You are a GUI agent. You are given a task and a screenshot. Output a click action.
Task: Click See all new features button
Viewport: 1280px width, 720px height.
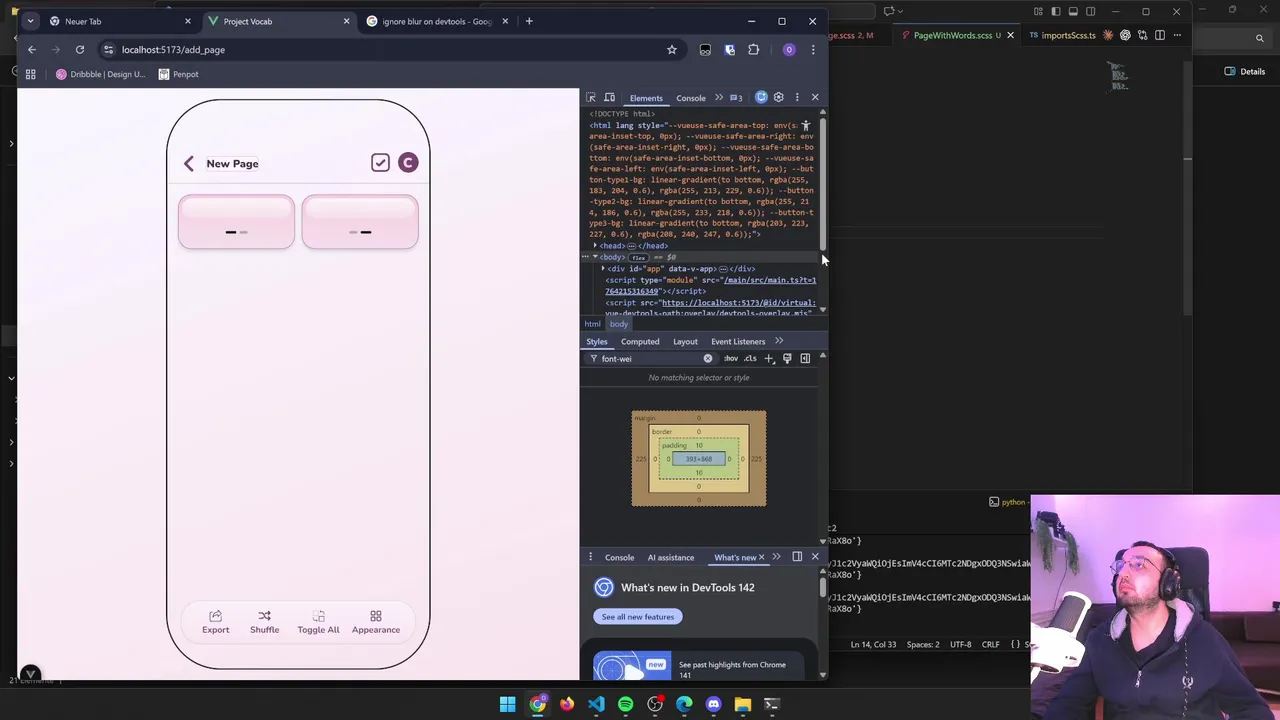[638, 617]
